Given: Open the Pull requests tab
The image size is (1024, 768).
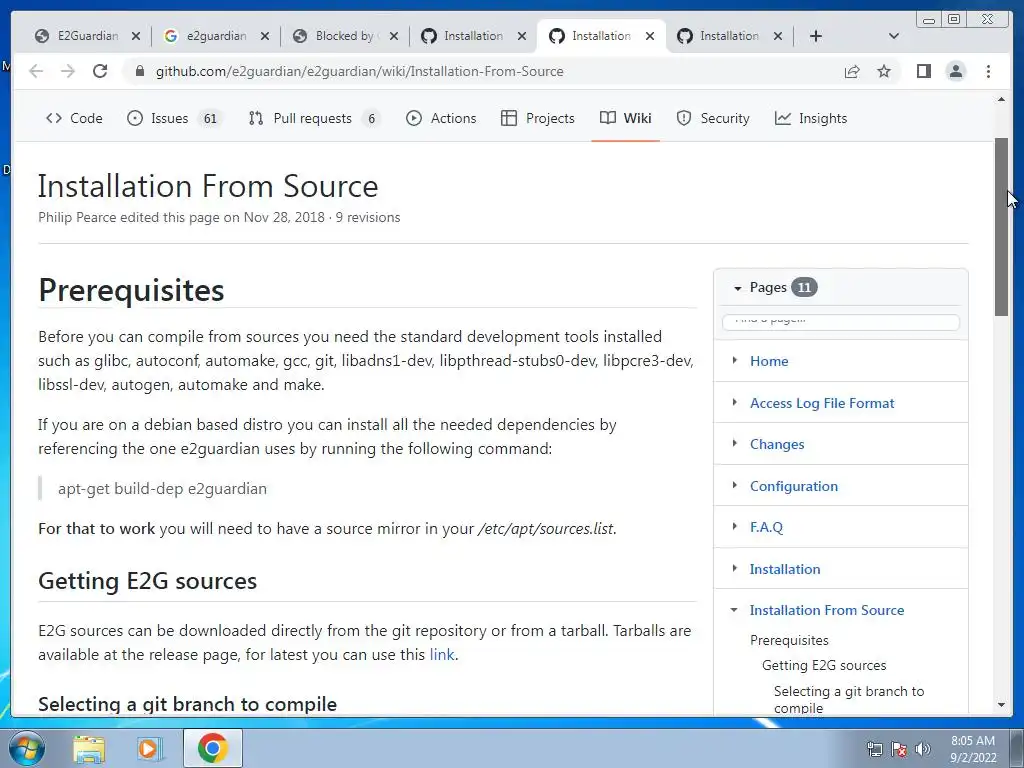Looking at the screenshot, I should pos(313,118).
